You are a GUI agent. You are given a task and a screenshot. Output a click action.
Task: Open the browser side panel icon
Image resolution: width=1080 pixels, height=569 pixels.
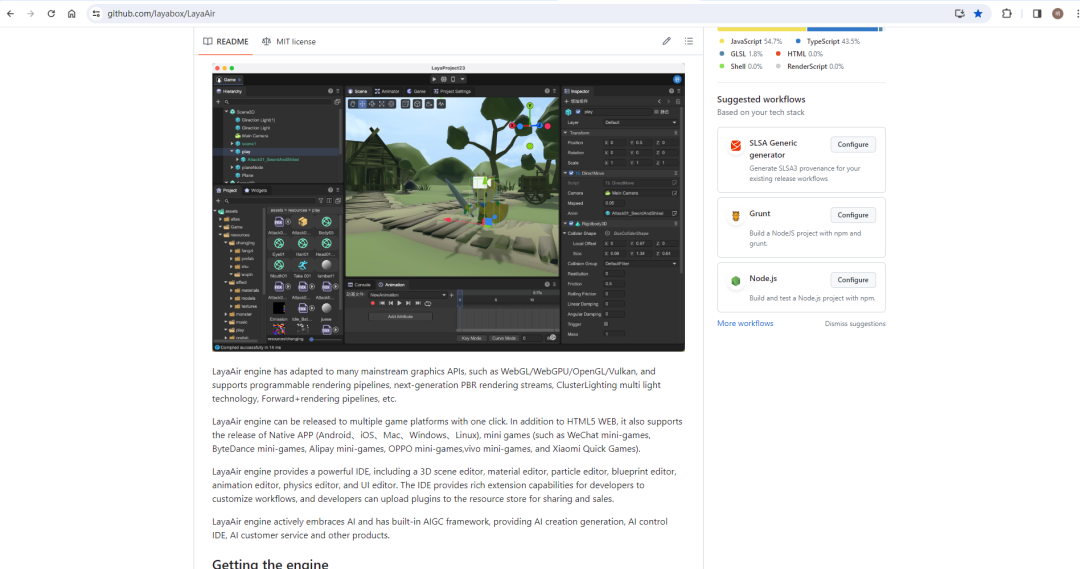pos(1037,14)
